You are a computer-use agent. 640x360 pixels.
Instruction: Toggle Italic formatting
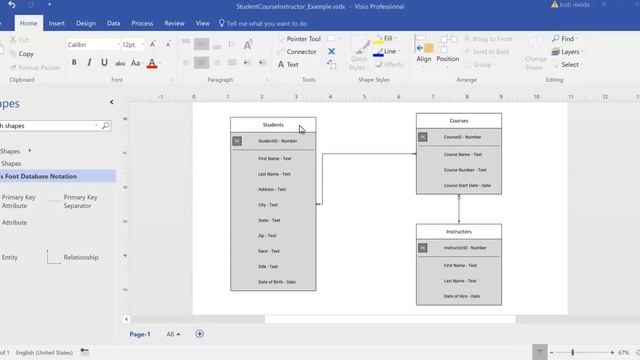[89, 62]
